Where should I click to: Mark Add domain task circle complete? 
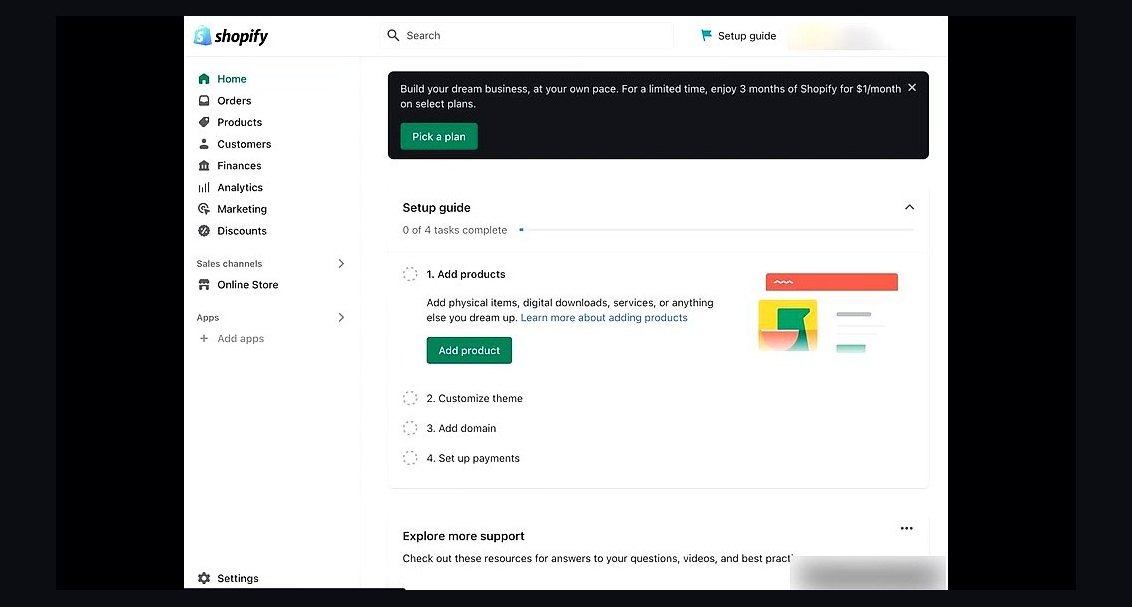(410, 428)
